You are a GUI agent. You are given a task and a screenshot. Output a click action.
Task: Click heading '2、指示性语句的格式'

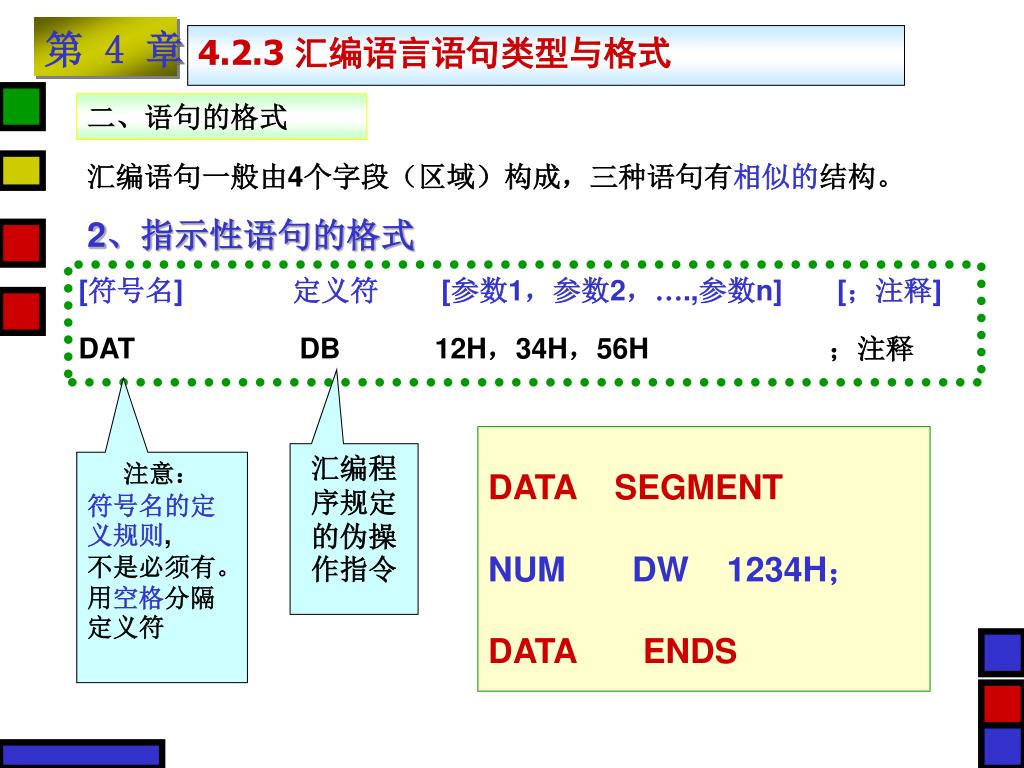pyautogui.click(x=251, y=235)
